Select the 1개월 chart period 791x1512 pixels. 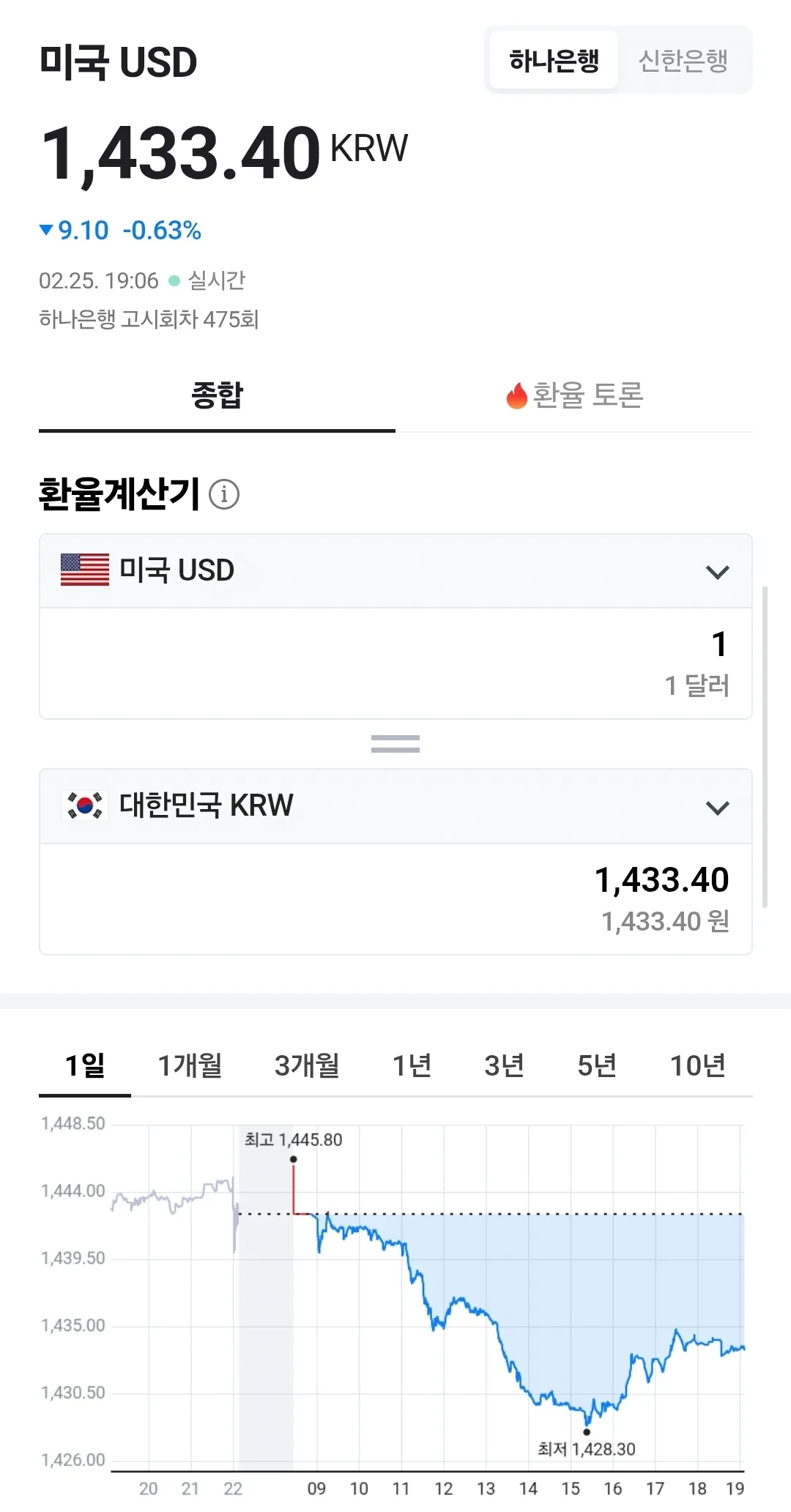point(190,1065)
